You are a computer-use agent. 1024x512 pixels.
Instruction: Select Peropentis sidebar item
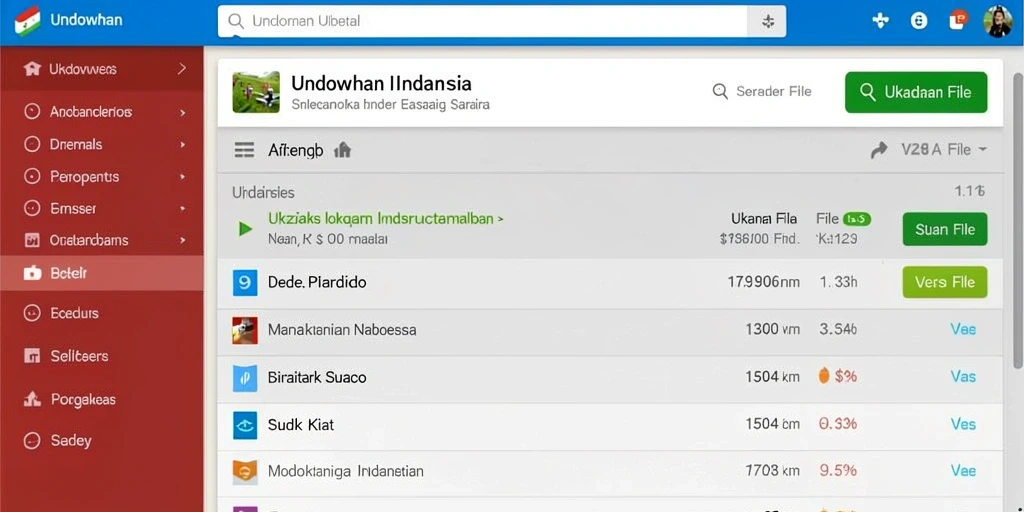[102, 177]
